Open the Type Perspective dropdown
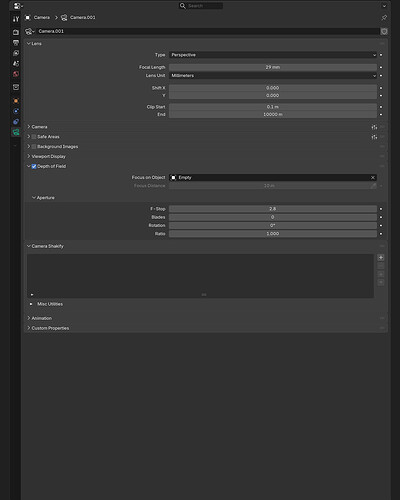 tap(273, 55)
